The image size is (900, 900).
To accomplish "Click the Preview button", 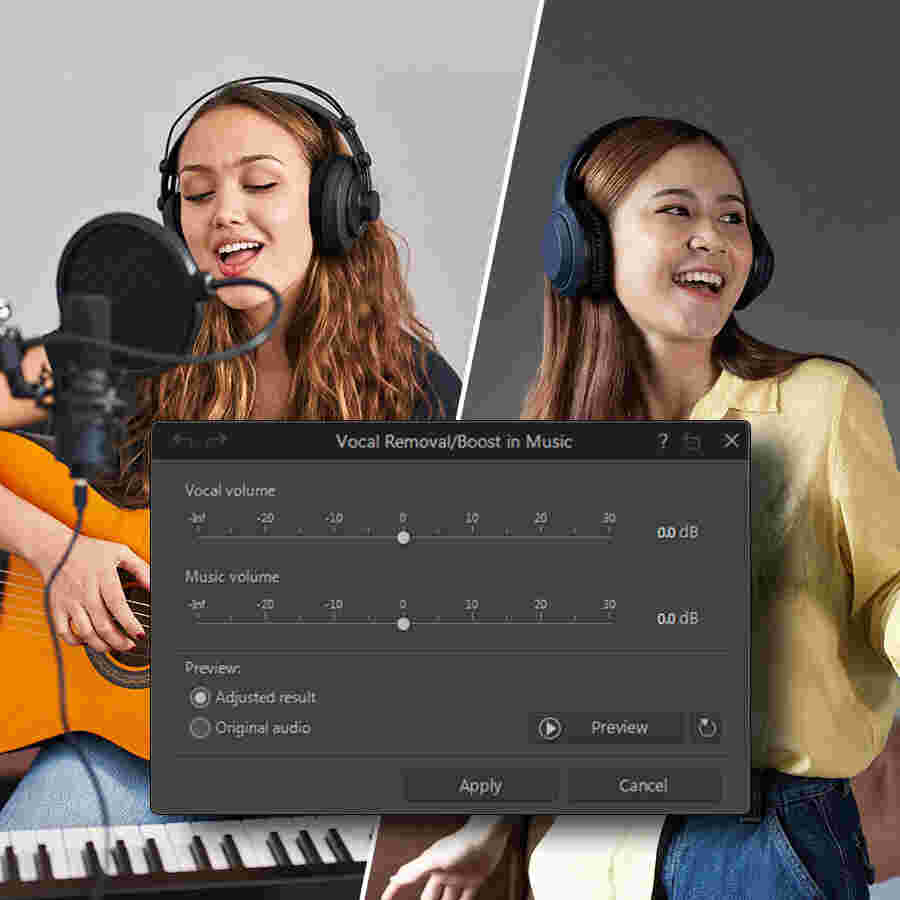I will pos(619,727).
